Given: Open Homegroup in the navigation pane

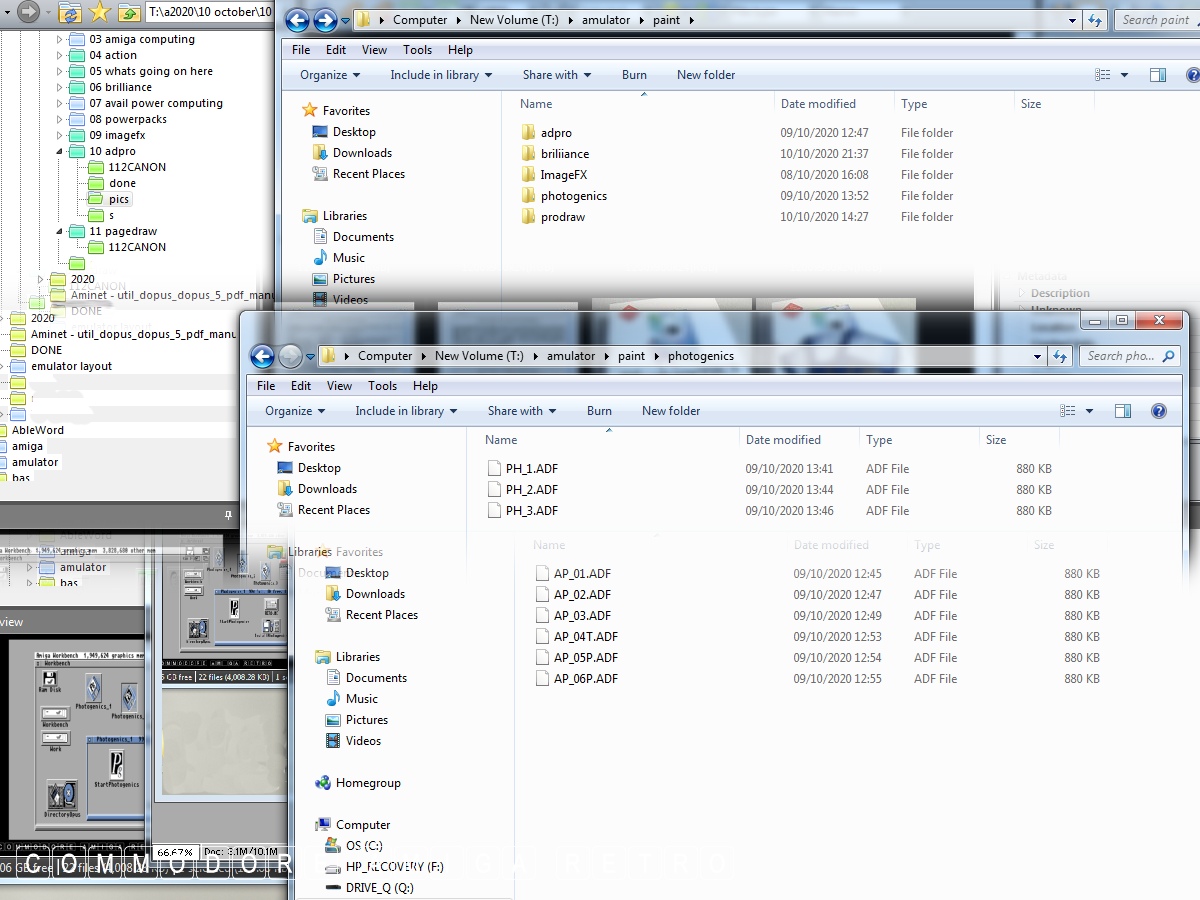Looking at the screenshot, I should click(367, 783).
